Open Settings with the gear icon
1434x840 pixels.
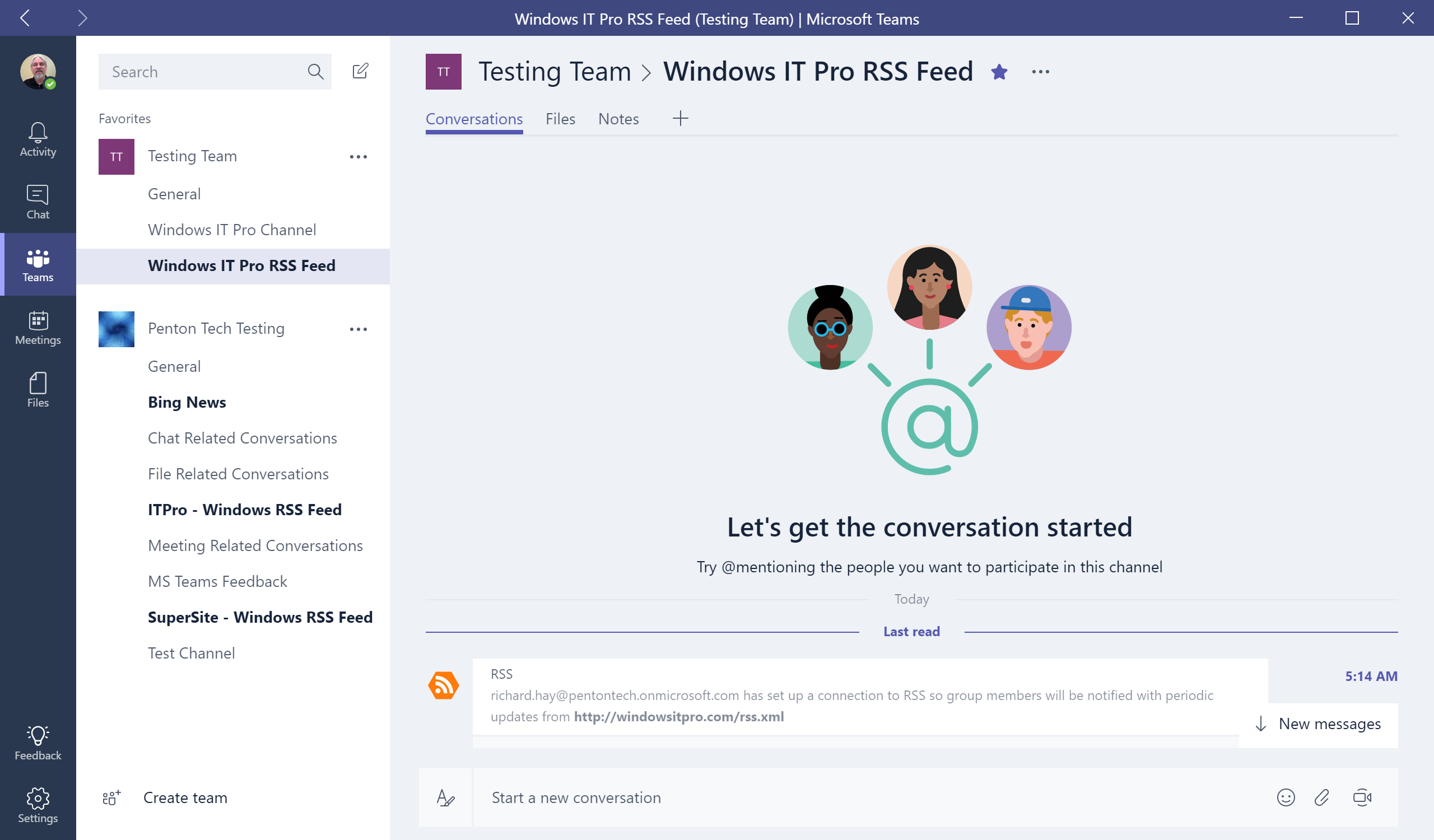tap(37, 804)
